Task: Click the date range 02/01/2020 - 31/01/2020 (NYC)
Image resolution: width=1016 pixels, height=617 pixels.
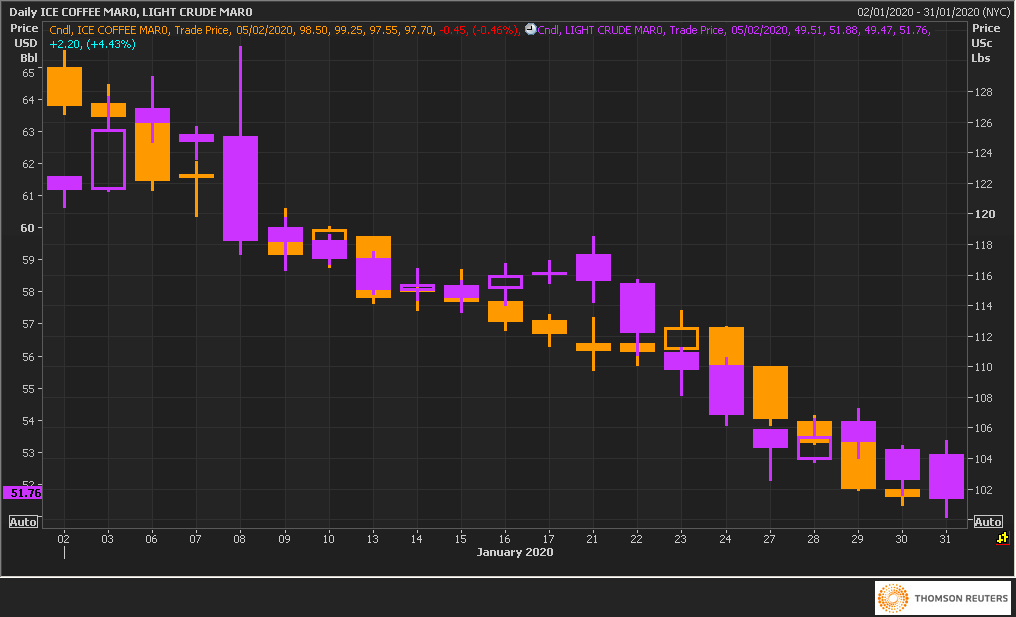Action: (x=933, y=12)
